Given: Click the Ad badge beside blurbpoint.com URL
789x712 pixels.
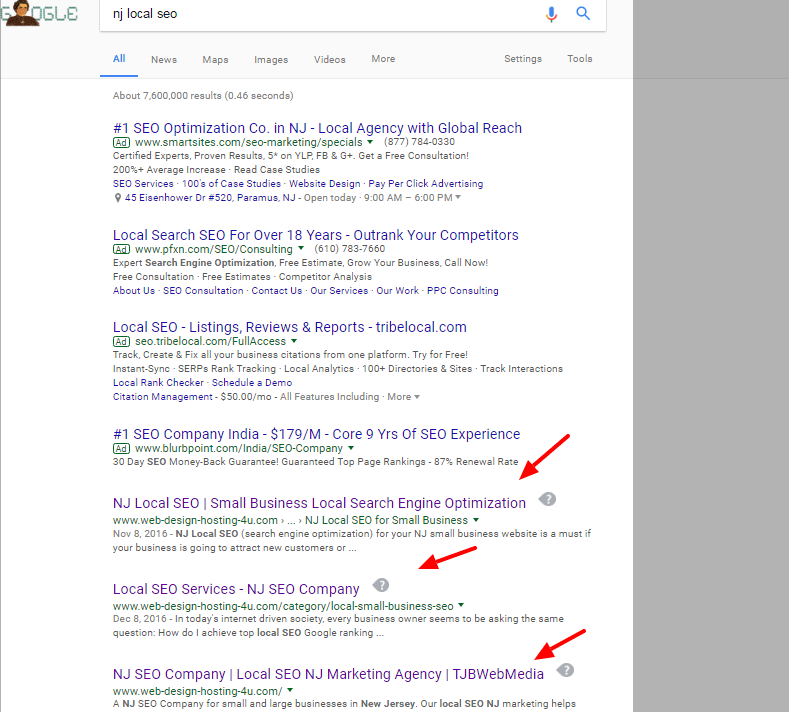Looking at the screenshot, I should click(x=121, y=448).
